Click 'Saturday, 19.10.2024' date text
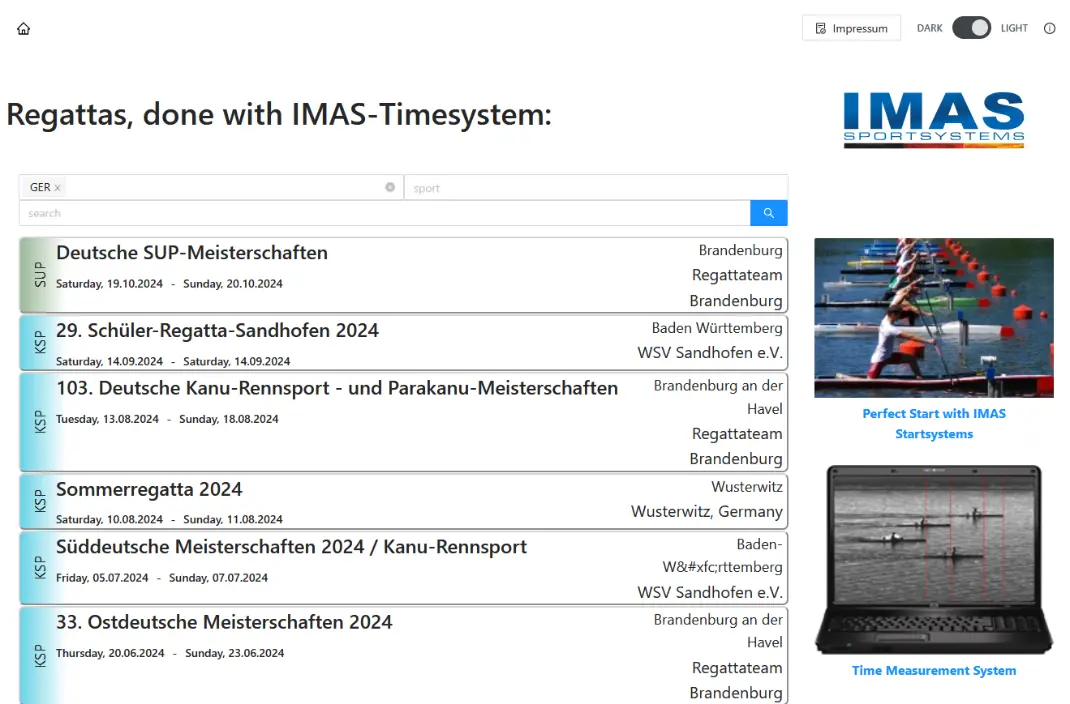Viewport: 1070px width, 704px height. click(109, 284)
